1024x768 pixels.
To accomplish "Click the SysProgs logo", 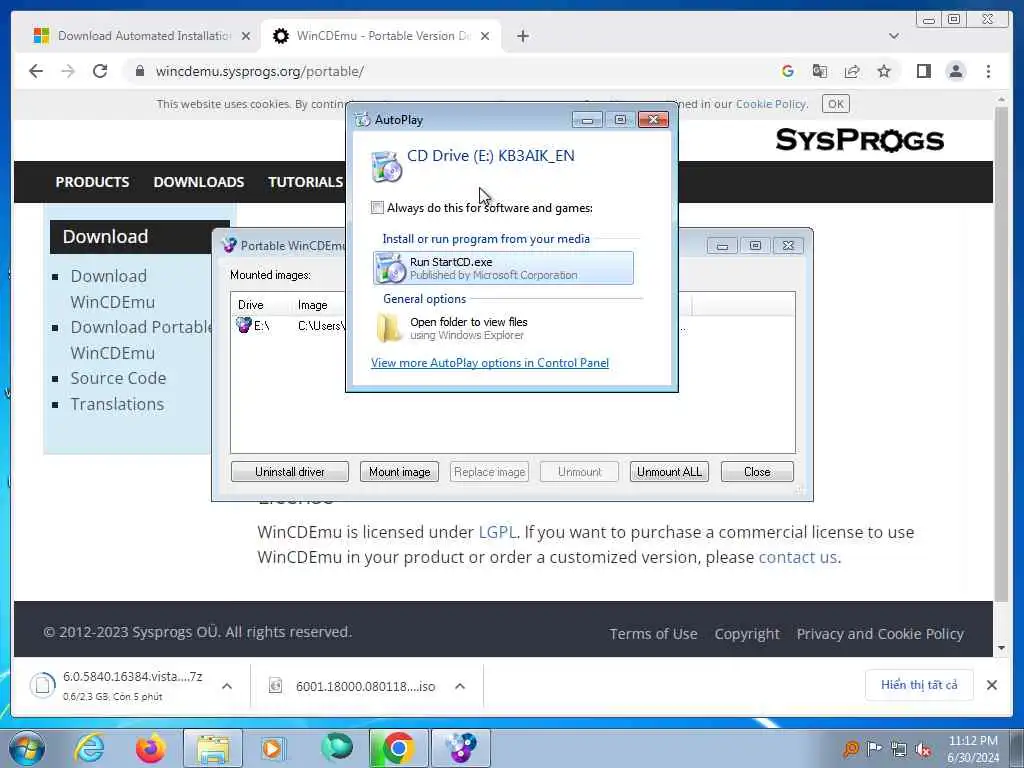I will (859, 140).
